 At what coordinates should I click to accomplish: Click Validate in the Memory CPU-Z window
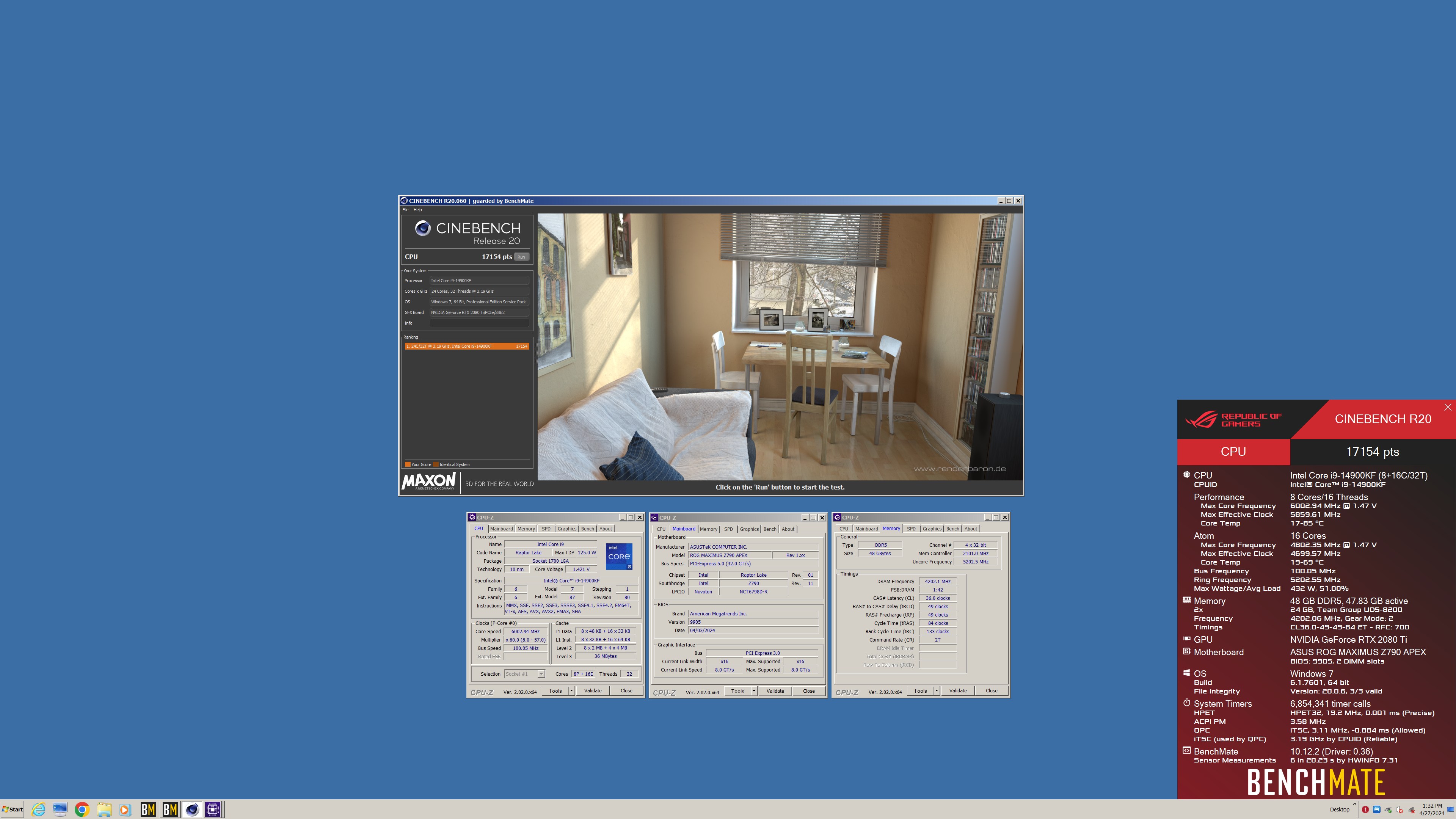[958, 691]
